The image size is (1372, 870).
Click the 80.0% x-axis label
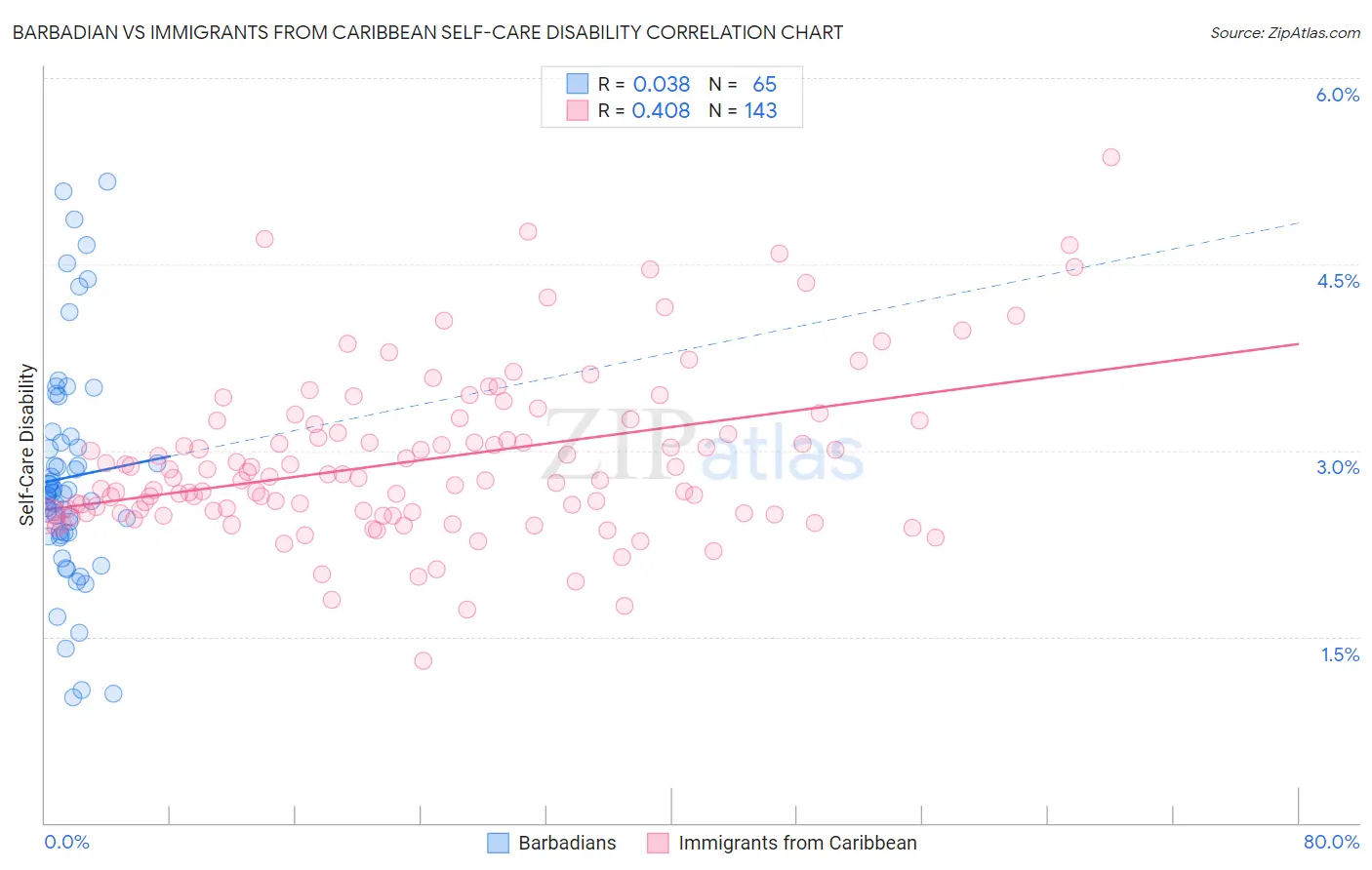[x=1331, y=842]
